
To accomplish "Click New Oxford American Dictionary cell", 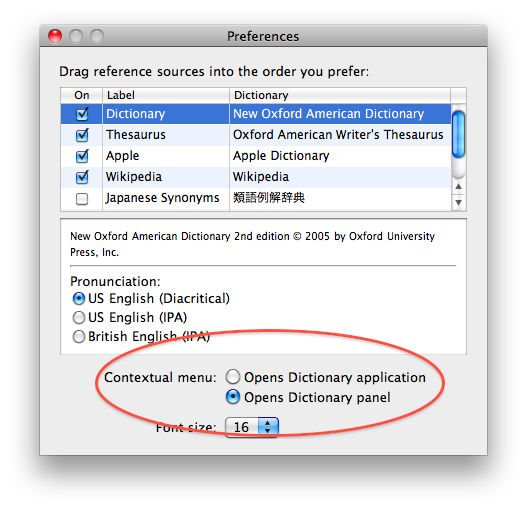I will [x=329, y=114].
